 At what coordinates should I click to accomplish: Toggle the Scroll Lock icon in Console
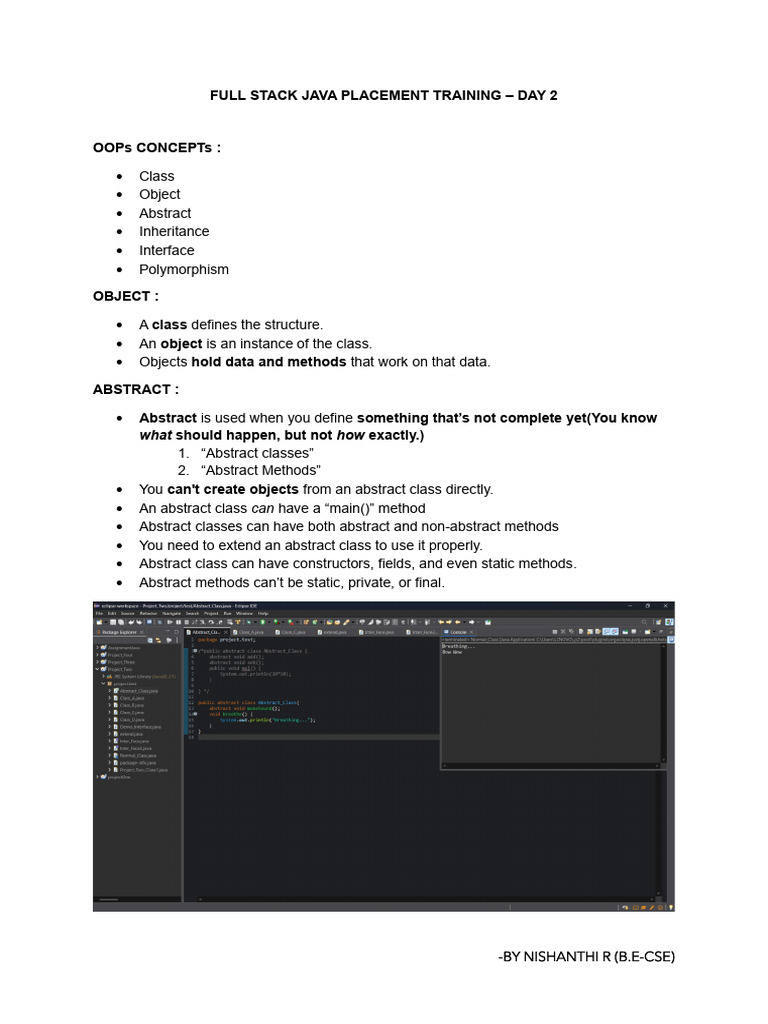pos(590,632)
